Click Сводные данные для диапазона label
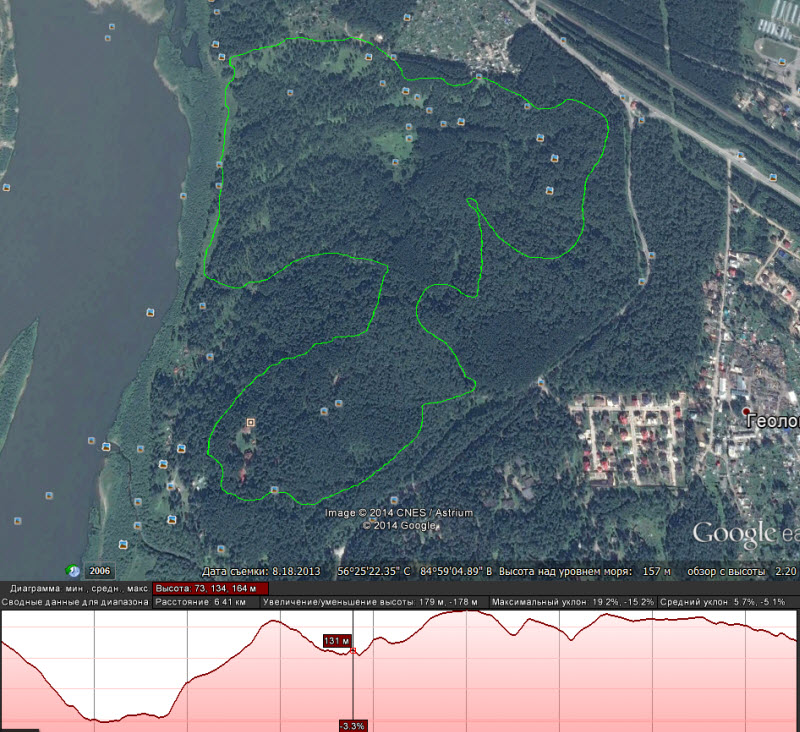800x732 pixels. (x=75, y=602)
